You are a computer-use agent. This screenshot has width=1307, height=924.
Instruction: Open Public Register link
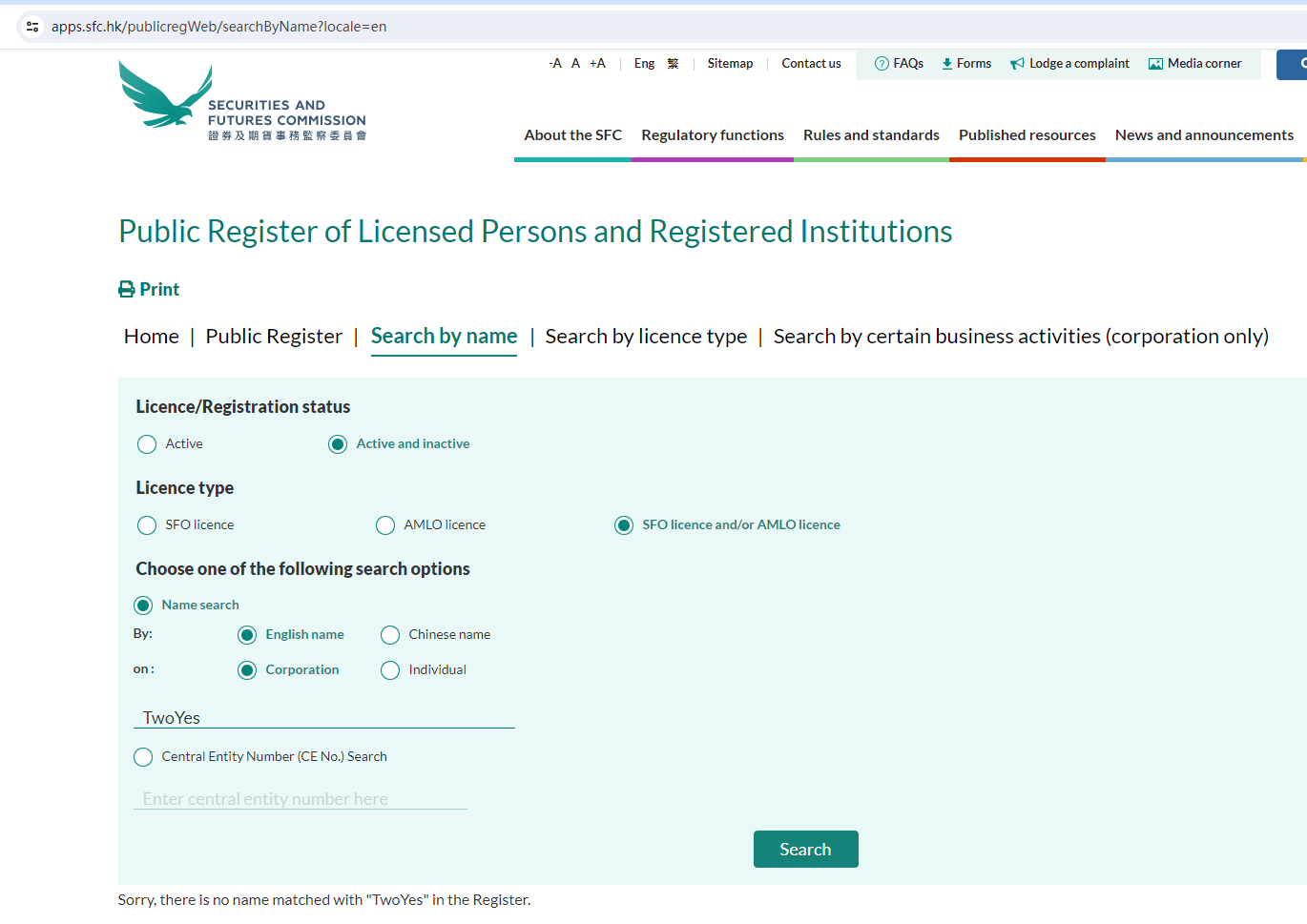point(274,337)
